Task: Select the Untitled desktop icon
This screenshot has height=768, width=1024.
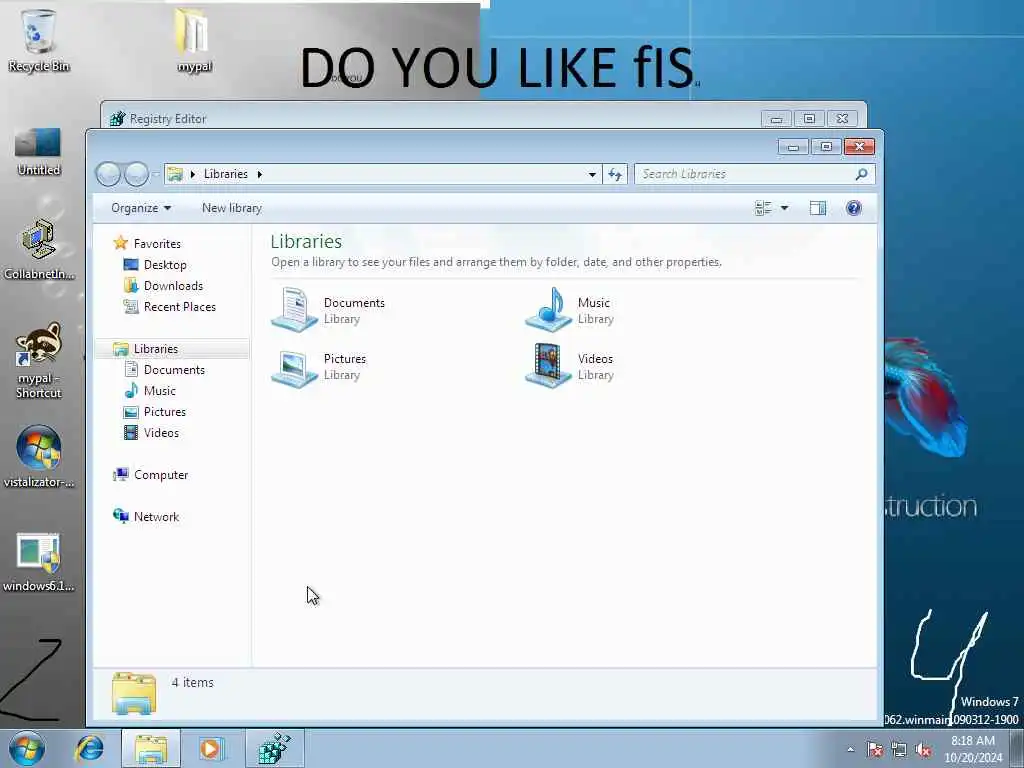Action: [x=39, y=152]
